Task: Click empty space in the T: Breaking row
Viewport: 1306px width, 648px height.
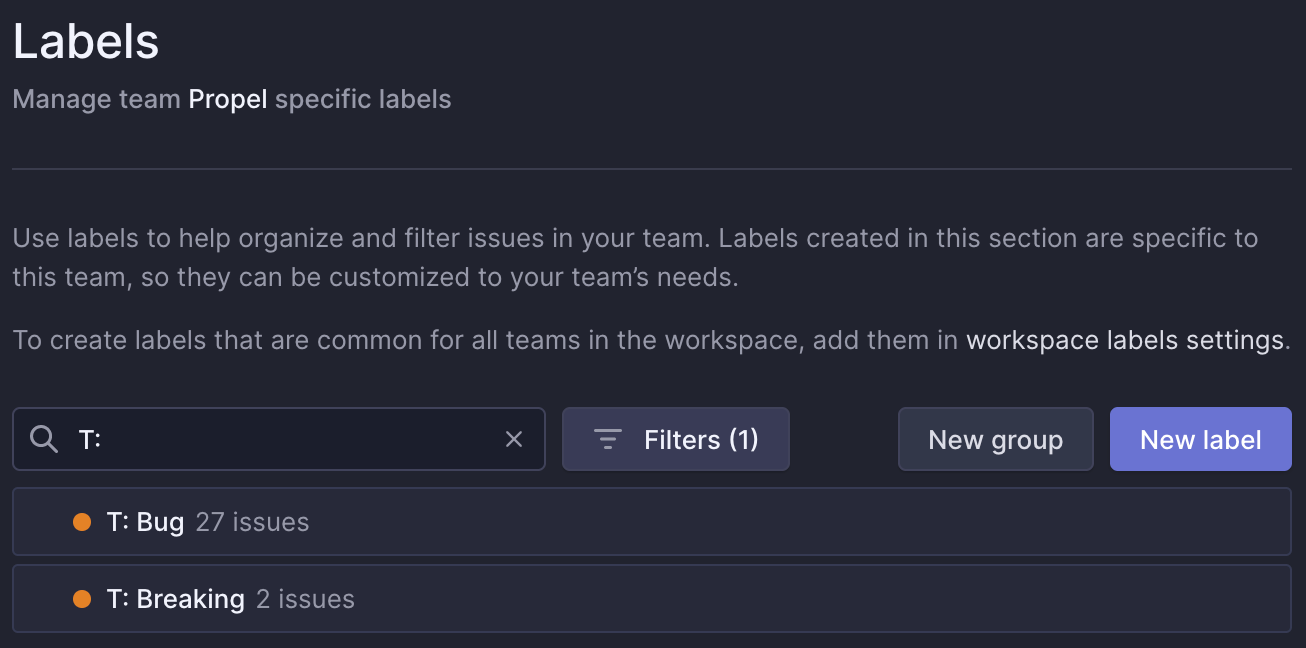Action: tap(800, 599)
